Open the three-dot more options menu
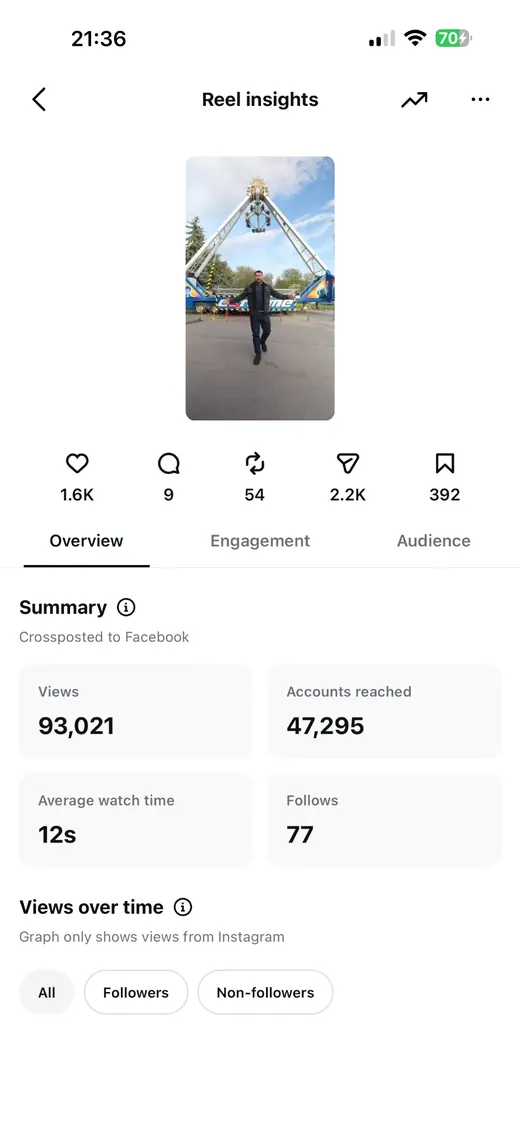Image resolution: width=520 pixels, height=1130 pixels. (480, 99)
